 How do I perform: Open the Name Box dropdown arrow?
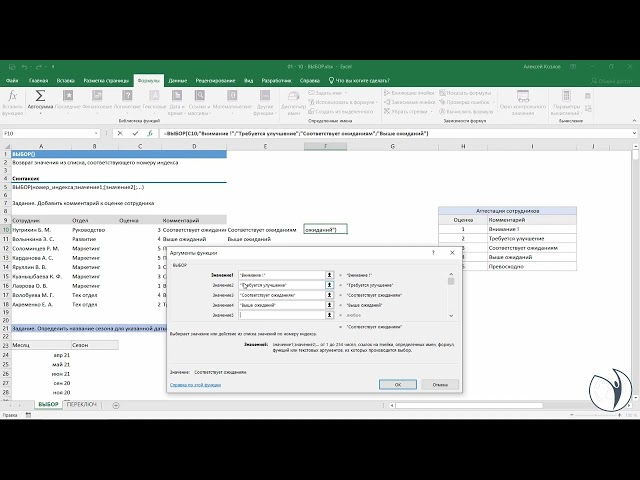point(96,133)
